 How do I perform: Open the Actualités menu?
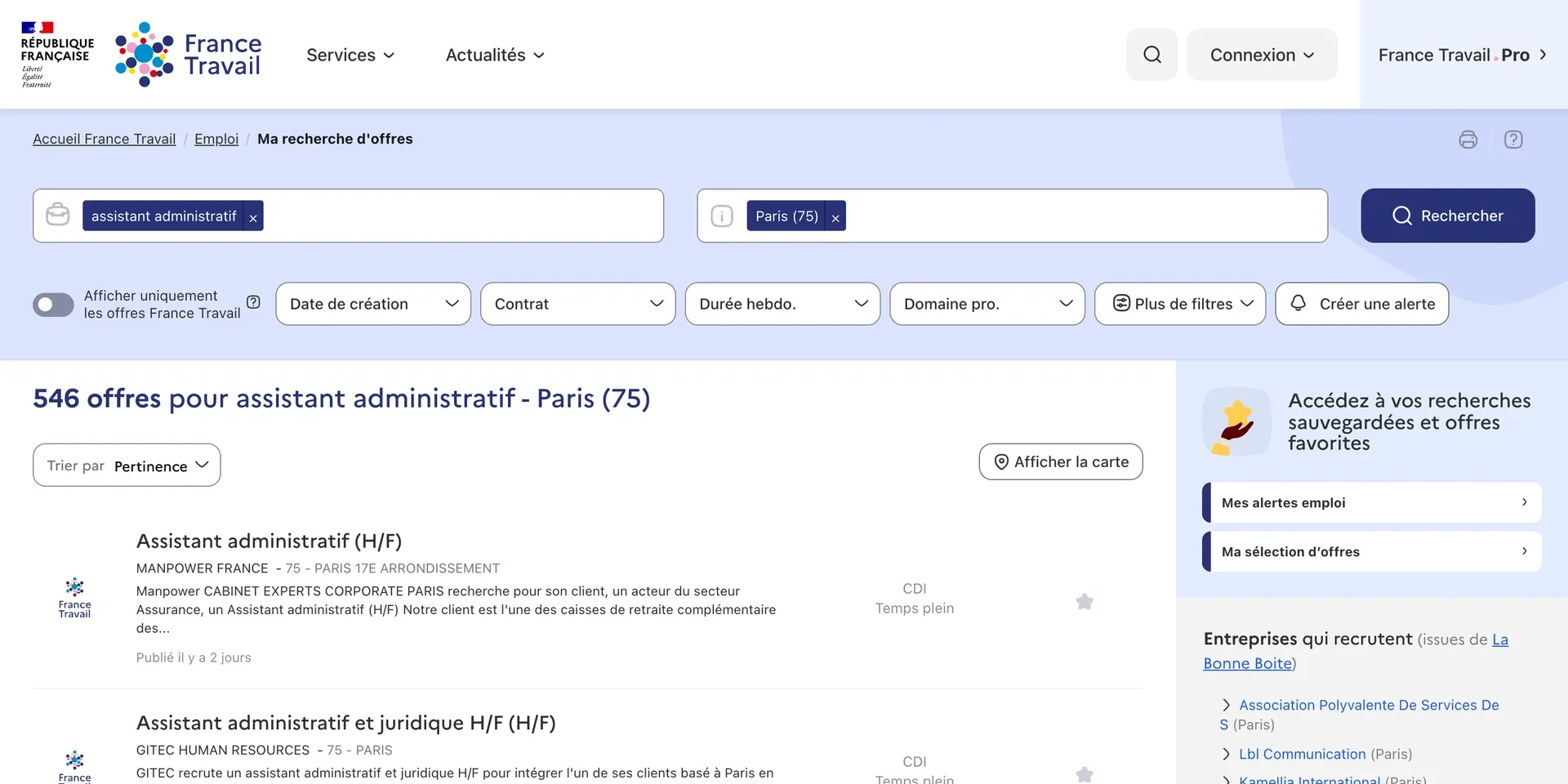[x=495, y=55]
